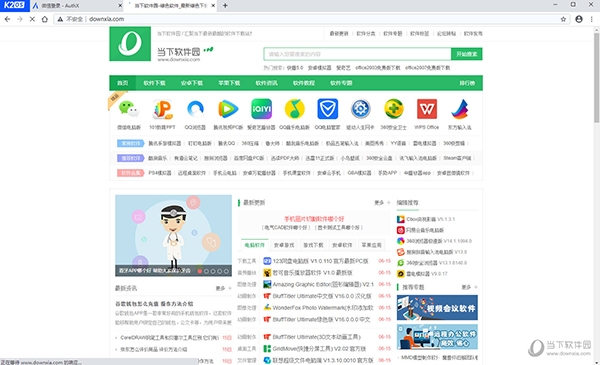Select the first carousel indicator dot

click(200, 271)
